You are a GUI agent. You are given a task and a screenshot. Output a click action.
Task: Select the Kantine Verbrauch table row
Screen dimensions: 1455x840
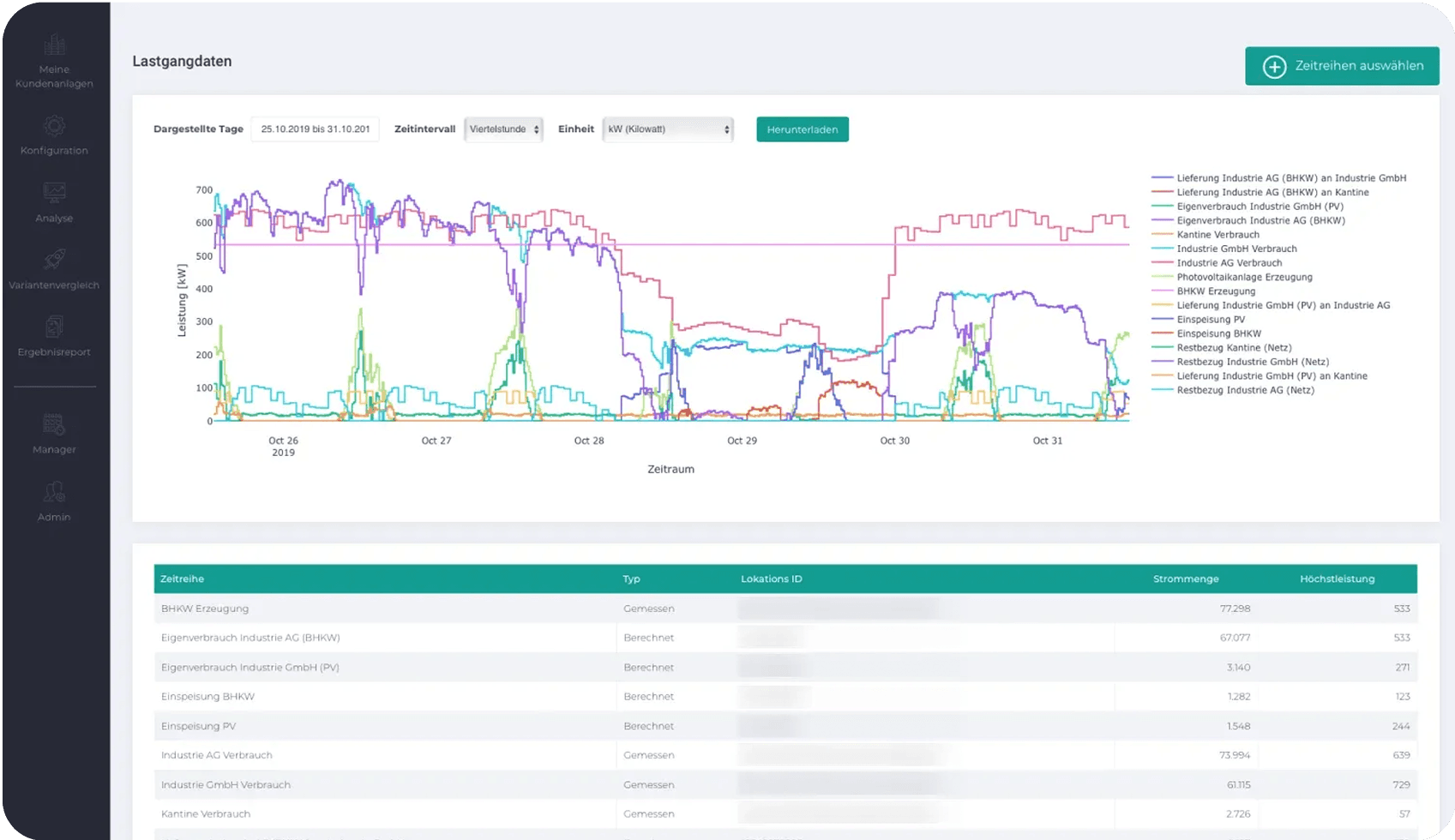[x=205, y=814]
